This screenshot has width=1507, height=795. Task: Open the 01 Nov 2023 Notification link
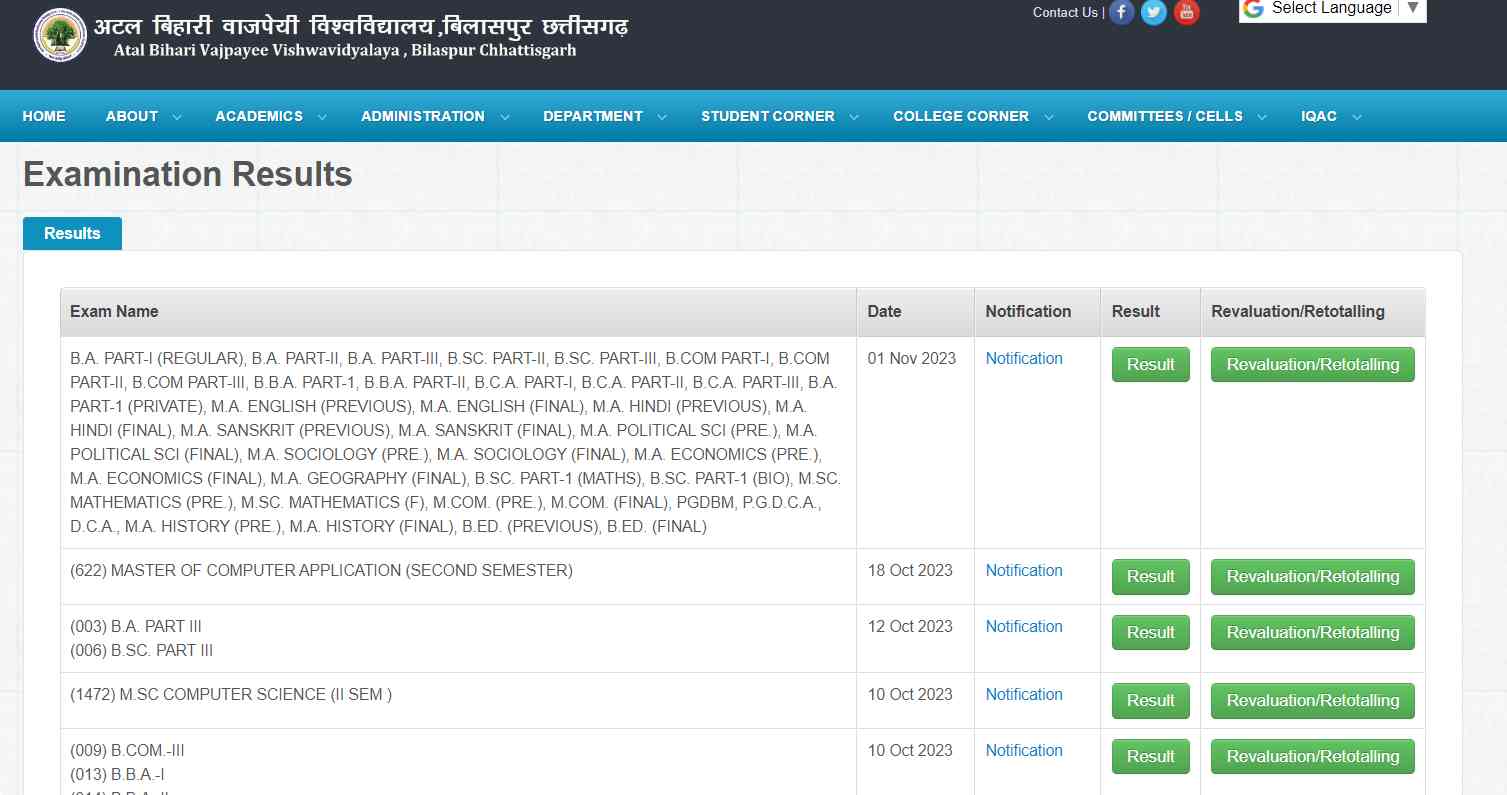pyautogui.click(x=1024, y=358)
